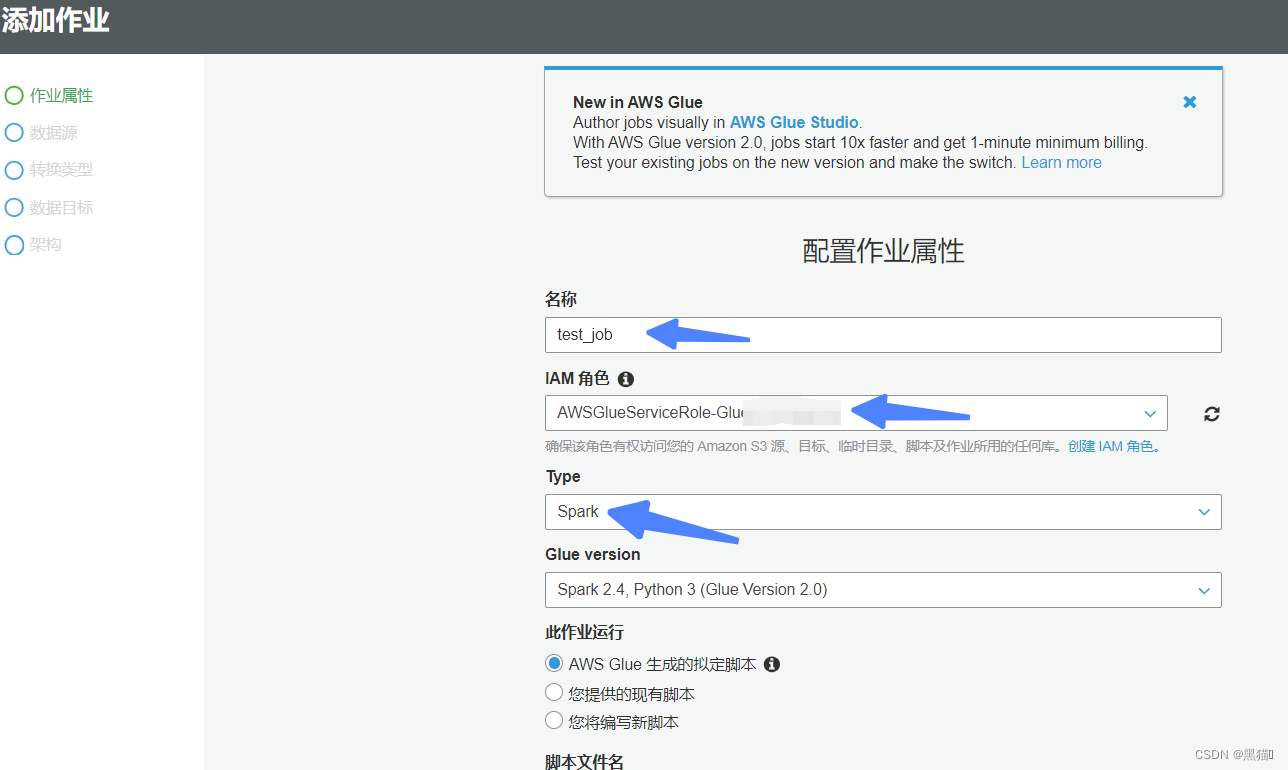Viewport: 1288px width, 770px height.
Task: Select the 转换类型 step circle icon
Action: (x=14, y=170)
